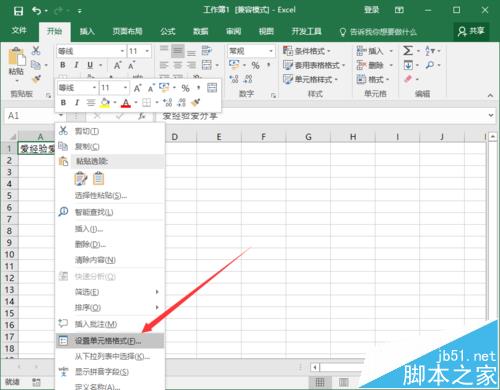Switch to the Data tab
Viewport: 500px width, 390px height.
[x=201, y=31]
